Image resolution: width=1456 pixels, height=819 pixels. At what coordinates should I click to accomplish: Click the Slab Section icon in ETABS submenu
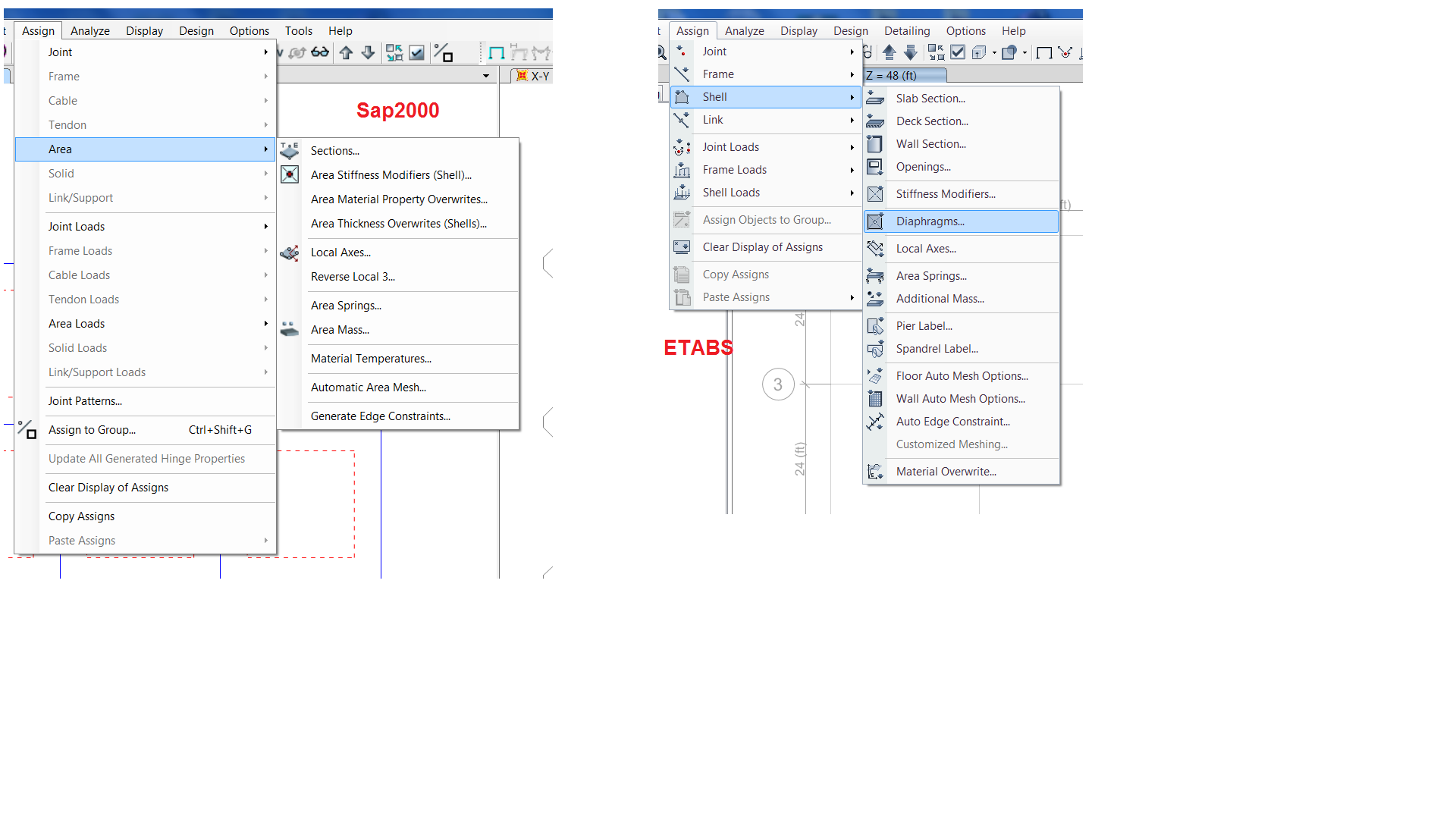875,99
